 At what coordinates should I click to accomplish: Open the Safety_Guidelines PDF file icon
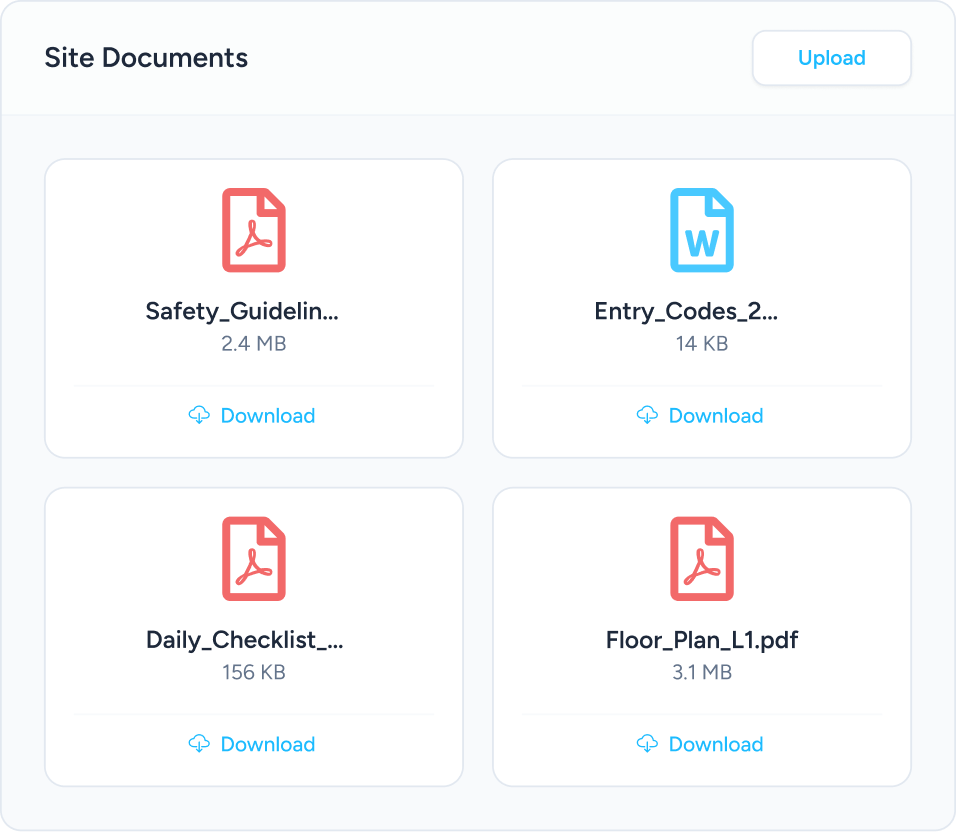[254, 230]
